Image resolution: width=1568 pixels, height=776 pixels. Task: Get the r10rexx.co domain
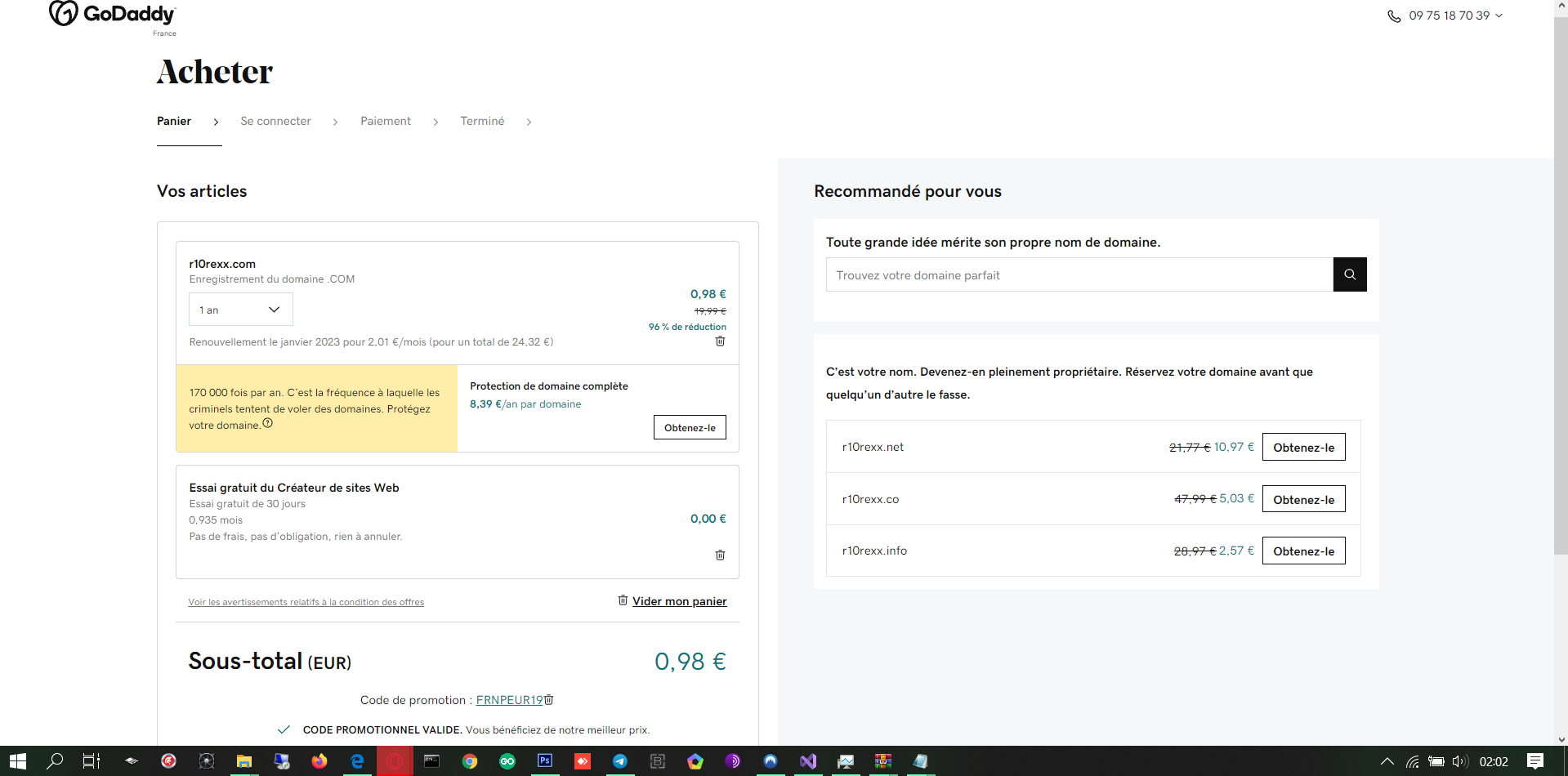[x=1303, y=499]
